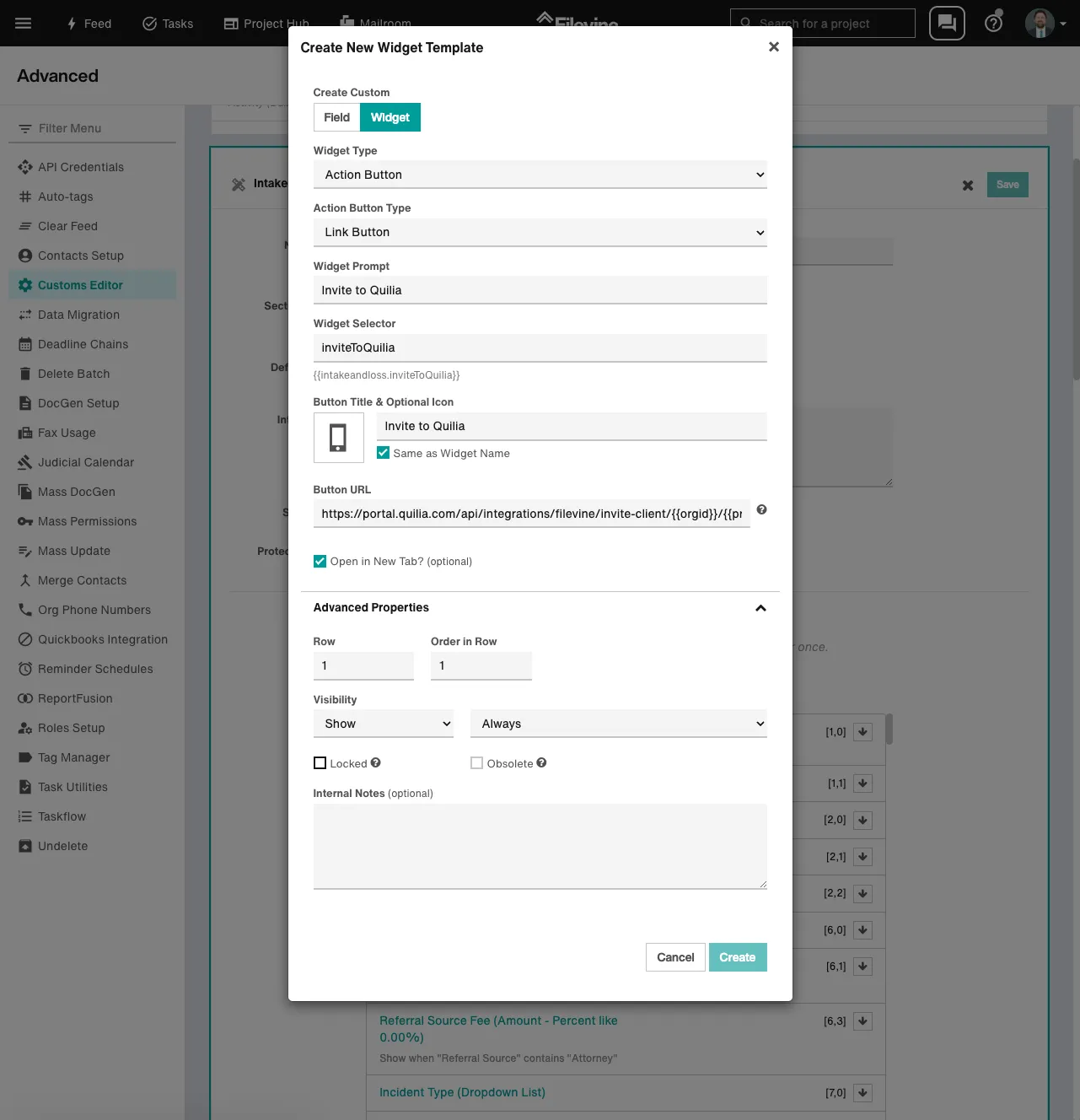Toggle Same as Widget Name checkbox

pos(383,453)
